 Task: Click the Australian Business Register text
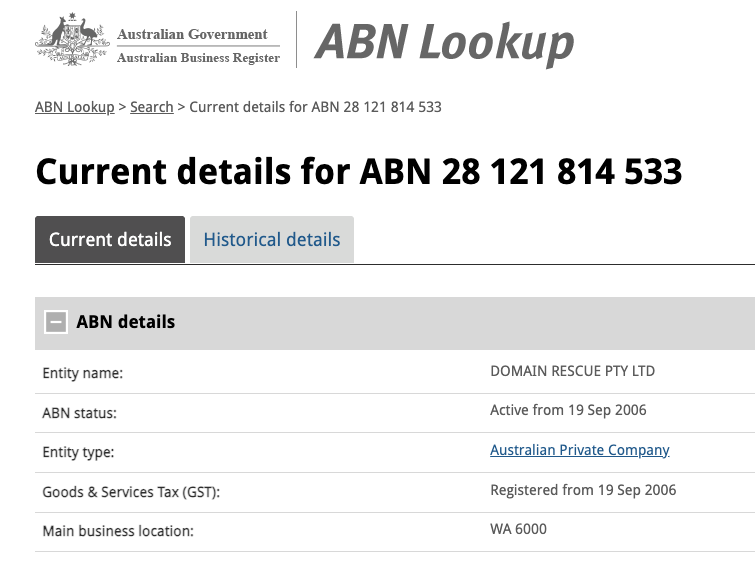[x=198, y=58]
